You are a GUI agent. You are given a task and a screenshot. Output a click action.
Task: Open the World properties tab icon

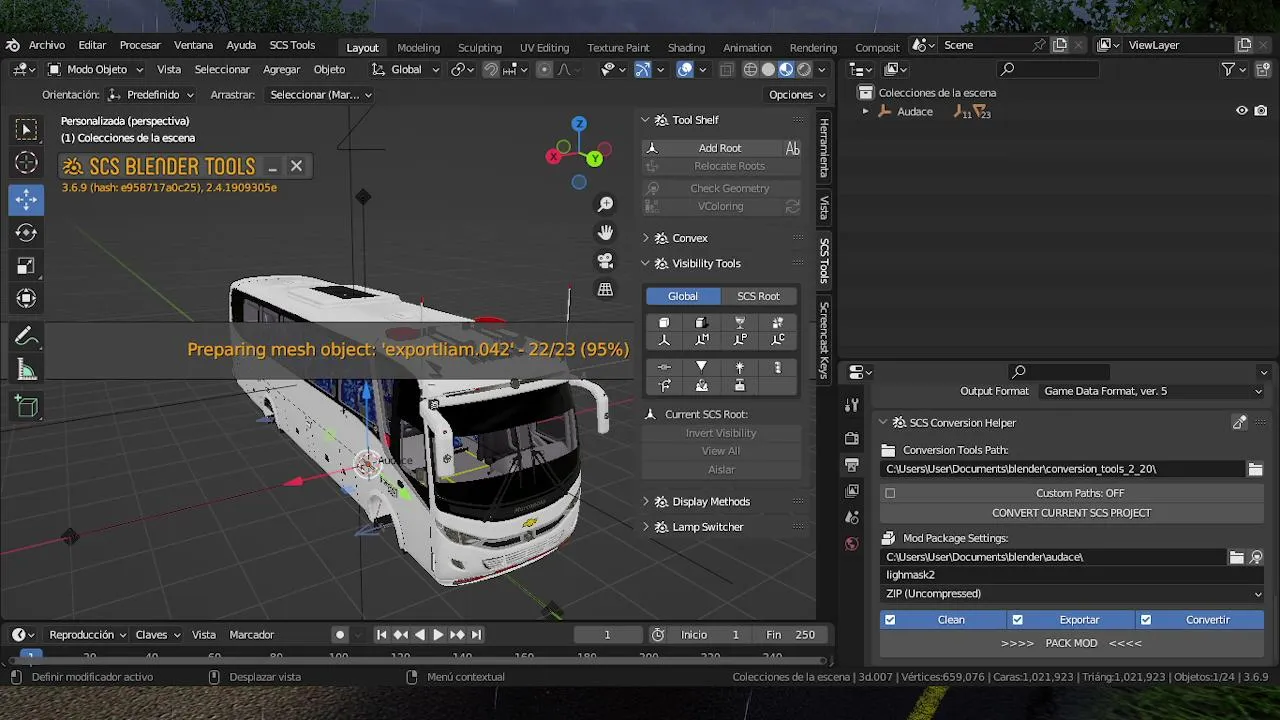tap(852, 544)
